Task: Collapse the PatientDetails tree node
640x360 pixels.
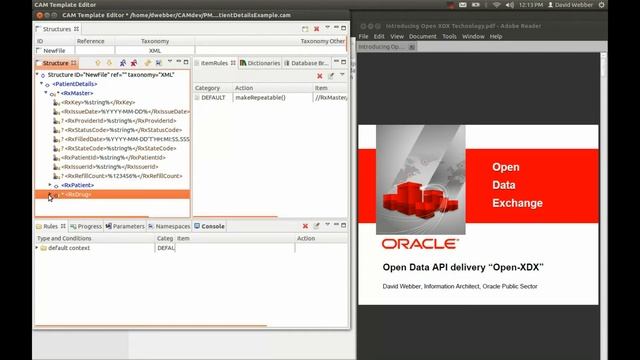Action: [x=42, y=84]
